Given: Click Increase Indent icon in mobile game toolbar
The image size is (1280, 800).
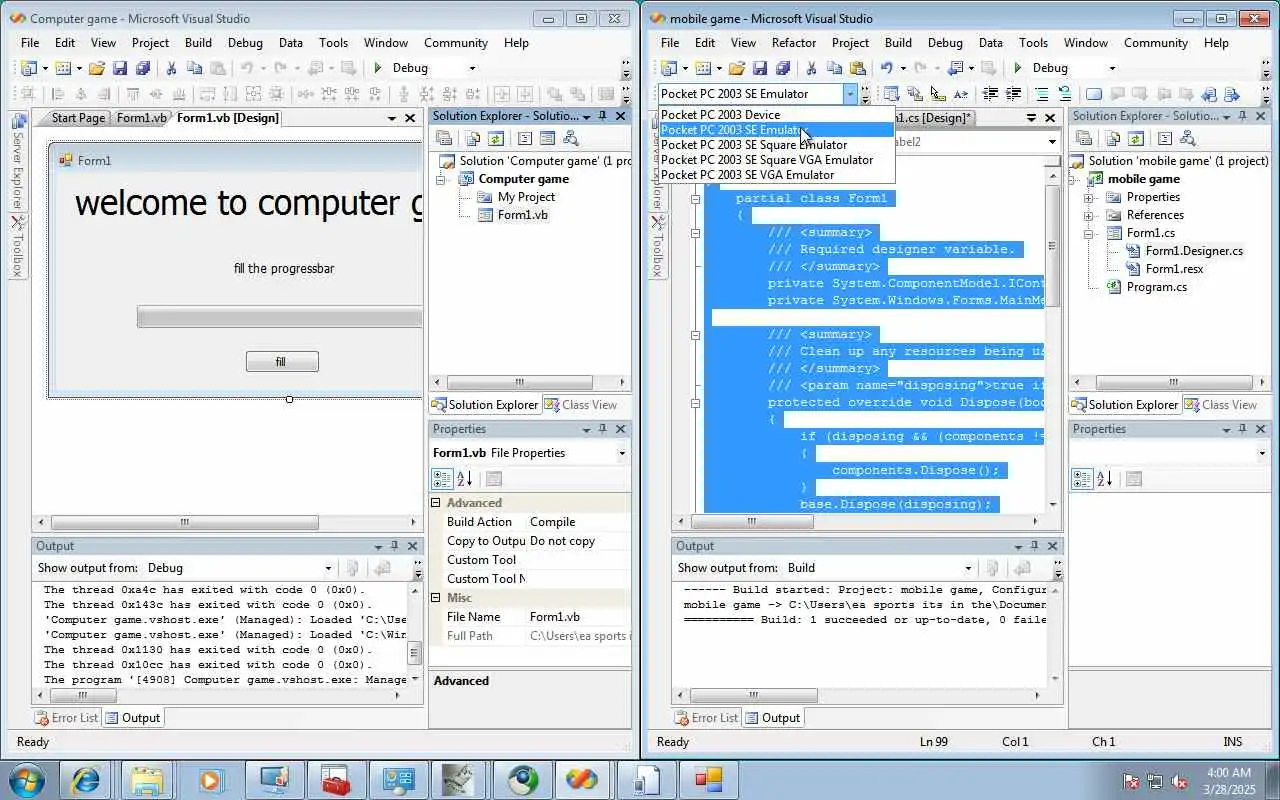Looking at the screenshot, I should click(1013, 94).
